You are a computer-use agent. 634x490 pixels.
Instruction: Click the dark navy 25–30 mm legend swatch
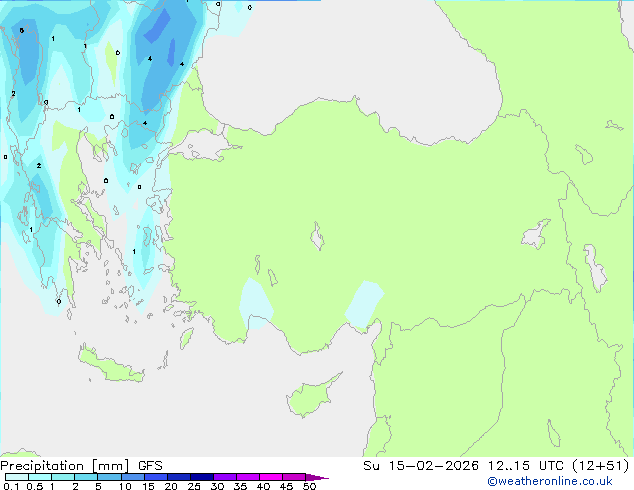(x=201, y=477)
